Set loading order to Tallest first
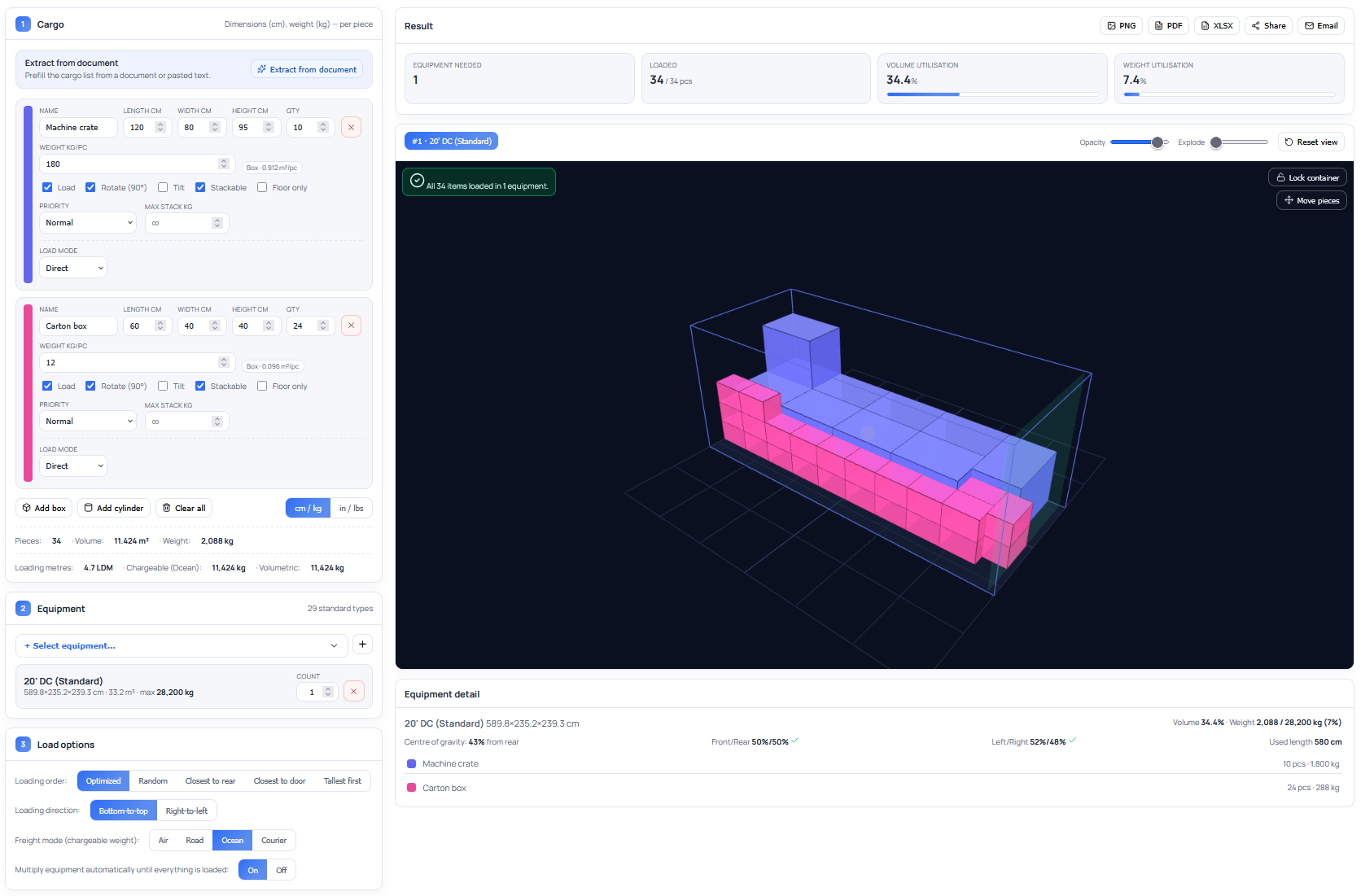 (x=343, y=780)
